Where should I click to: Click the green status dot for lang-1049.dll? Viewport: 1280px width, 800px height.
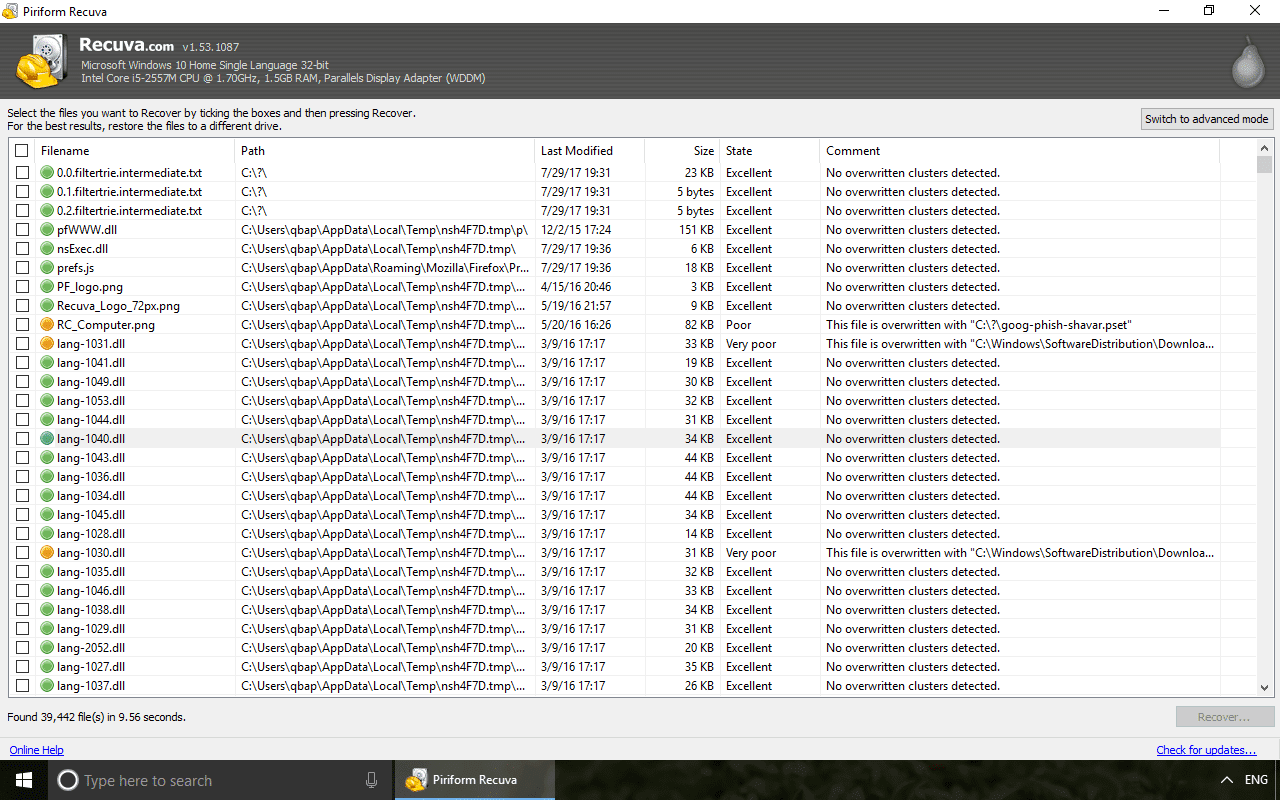pyautogui.click(x=47, y=382)
